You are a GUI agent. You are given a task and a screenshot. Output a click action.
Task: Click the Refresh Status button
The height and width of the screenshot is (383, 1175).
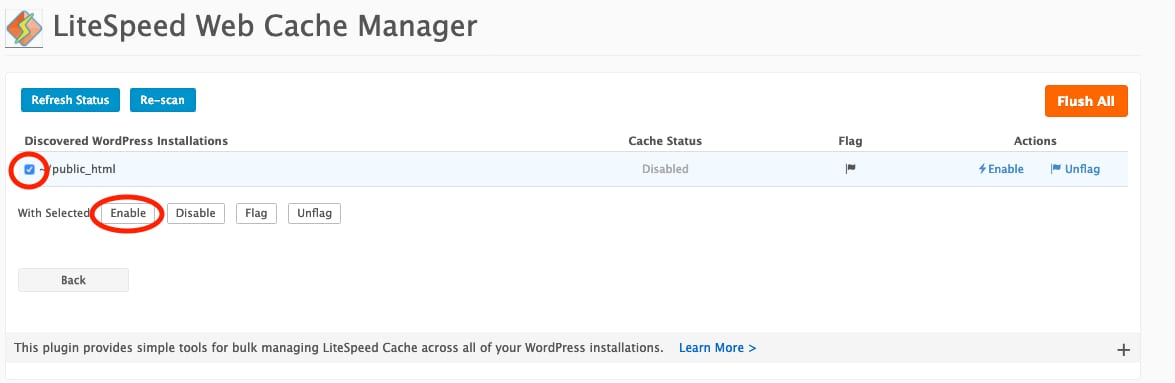click(70, 100)
